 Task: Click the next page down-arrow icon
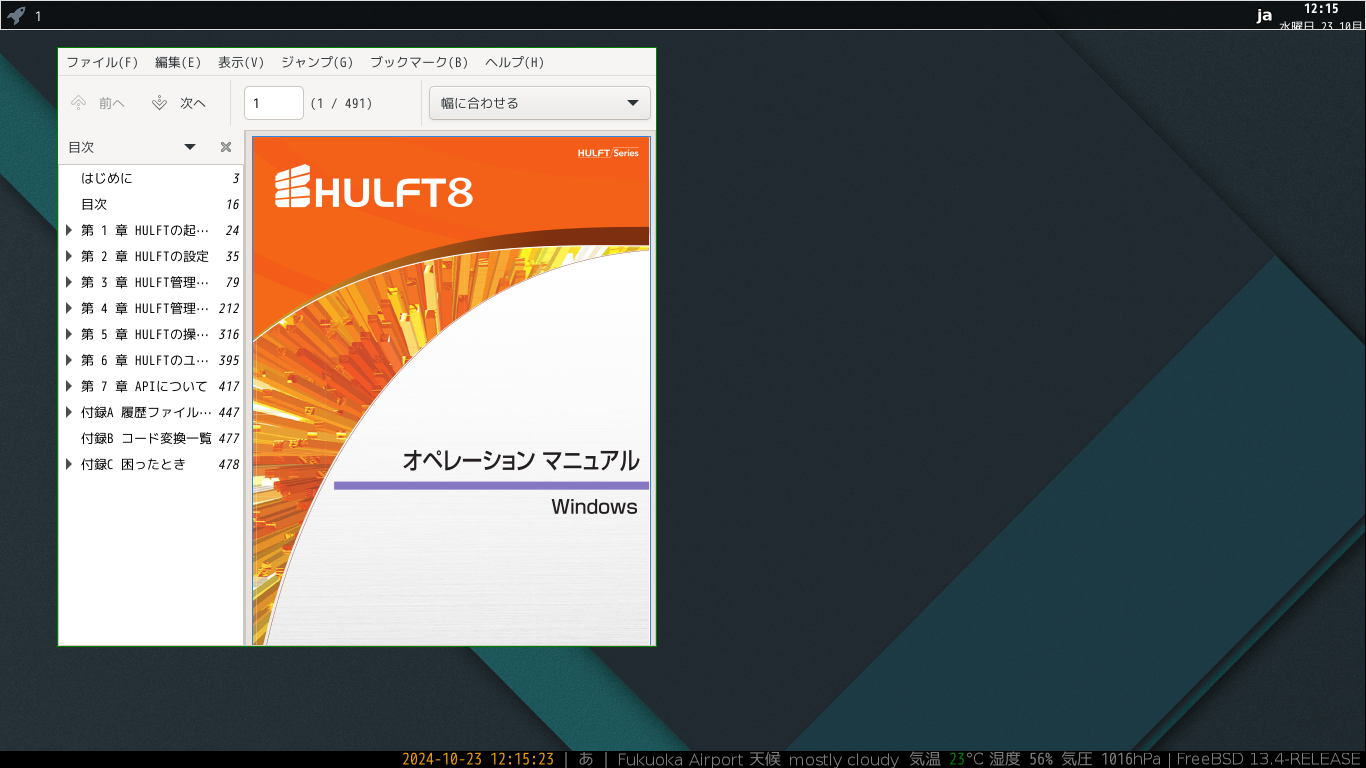click(159, 103)
